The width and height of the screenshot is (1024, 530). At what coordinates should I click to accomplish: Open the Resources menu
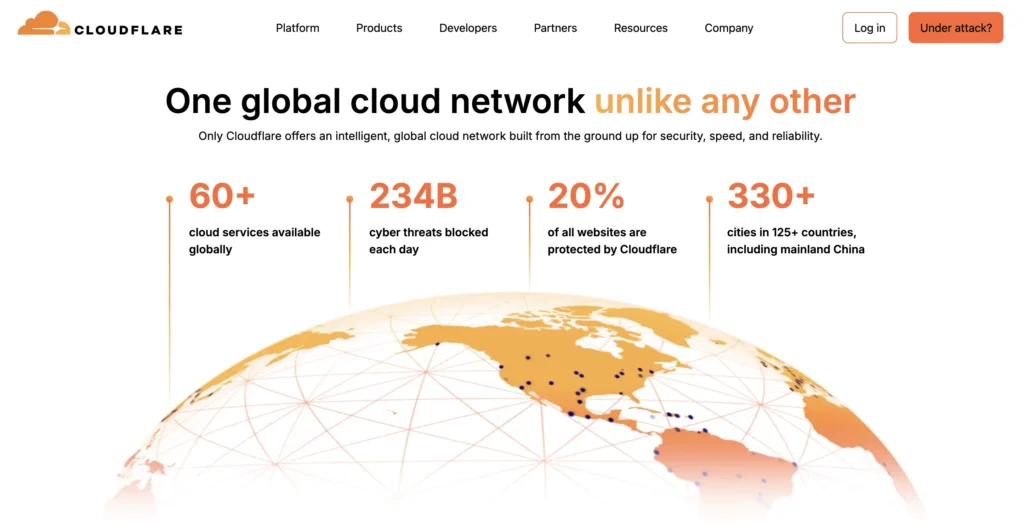point(641,28)
